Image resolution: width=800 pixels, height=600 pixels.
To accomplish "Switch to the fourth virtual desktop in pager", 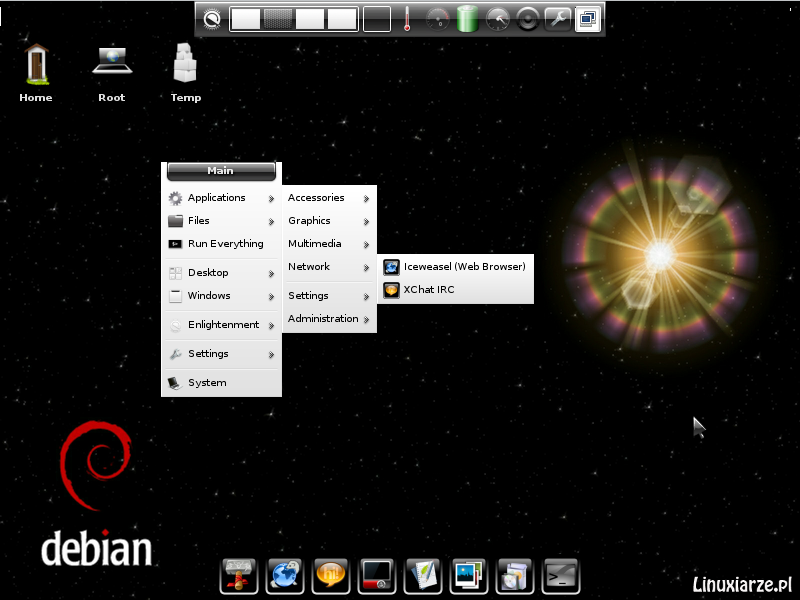I will click(x=342, y=19).
